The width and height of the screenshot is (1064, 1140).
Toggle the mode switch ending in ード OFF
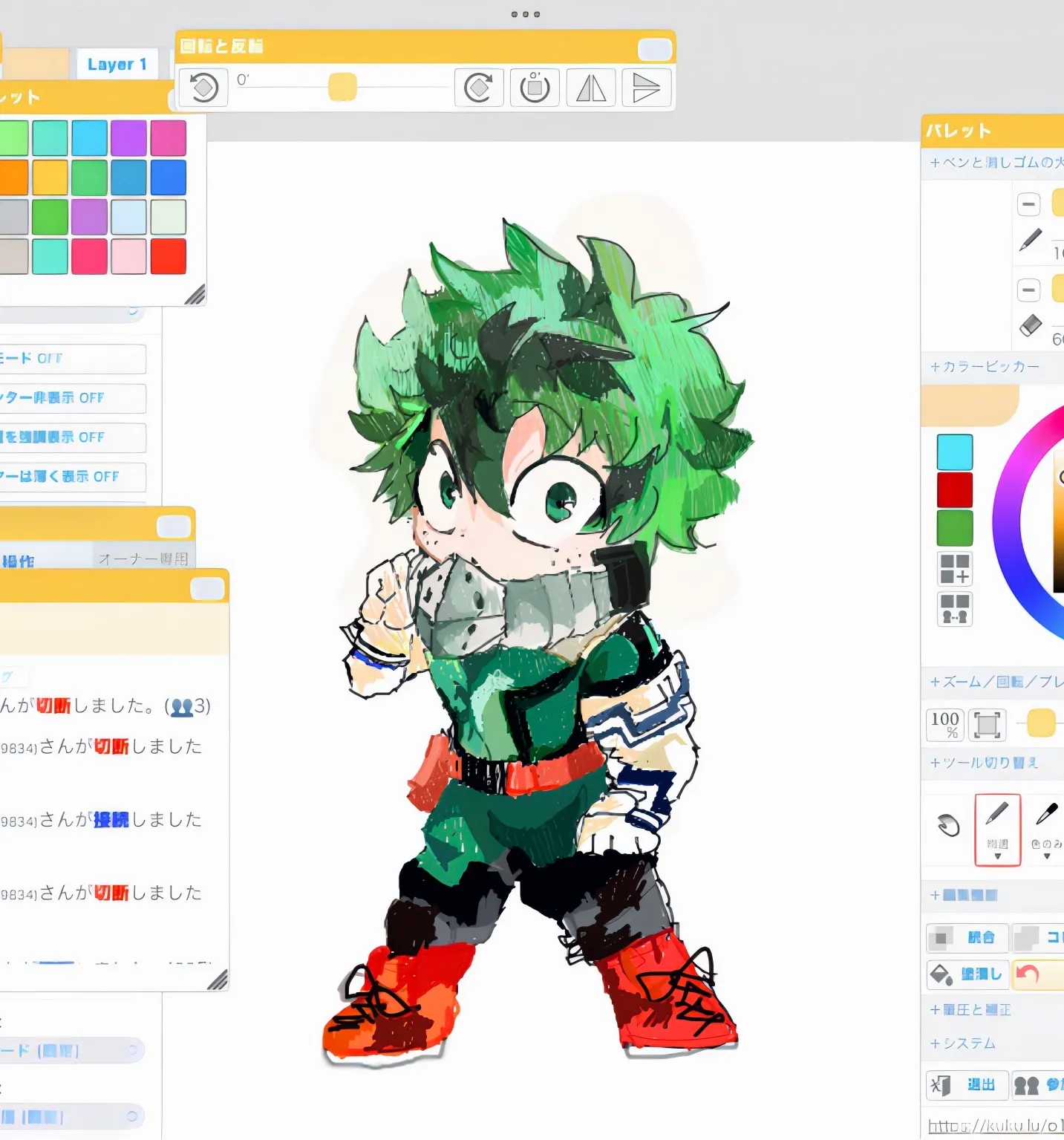pyautogui.click(x=72, y=359)
